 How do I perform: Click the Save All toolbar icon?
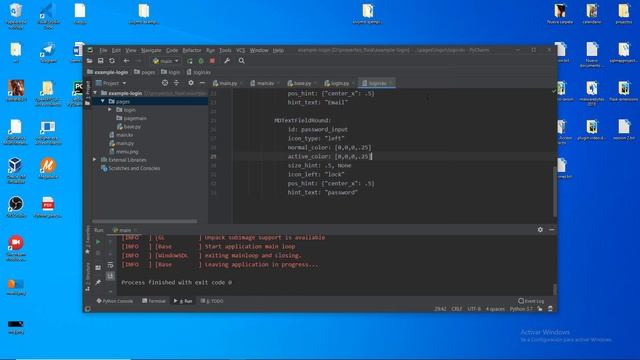point(100,61)
